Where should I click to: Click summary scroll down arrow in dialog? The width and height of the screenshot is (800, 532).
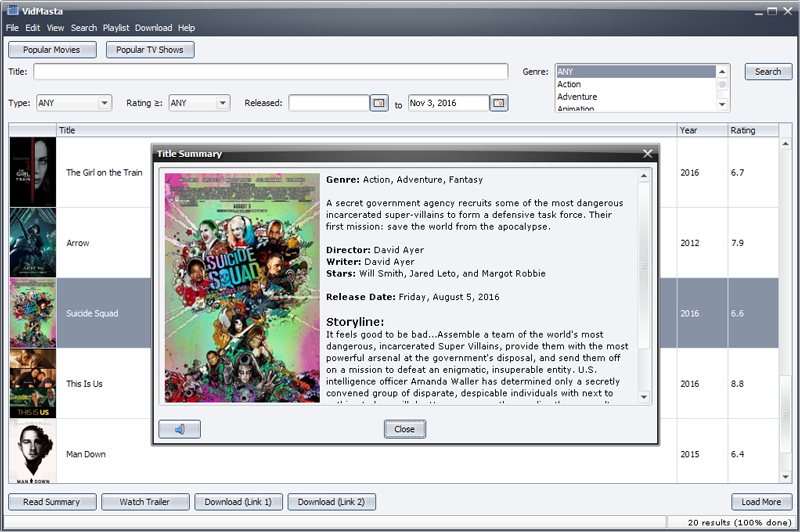(x=644, y=397)
